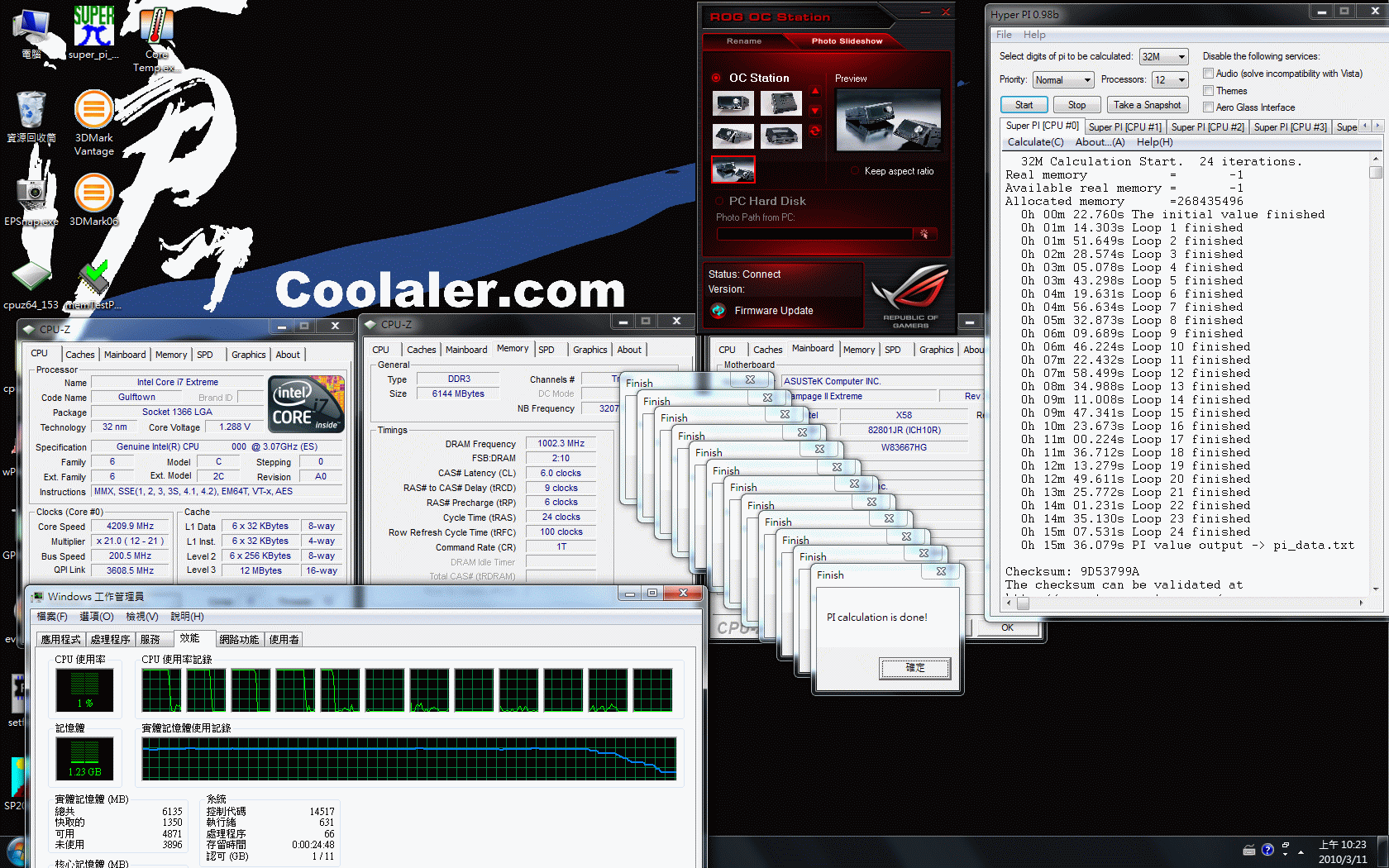Image resolution: width=1389 pixels, height=868 pixels.
Task: Open SPD tab in middle CPU-Z window
Action: [x=547, y=350]
